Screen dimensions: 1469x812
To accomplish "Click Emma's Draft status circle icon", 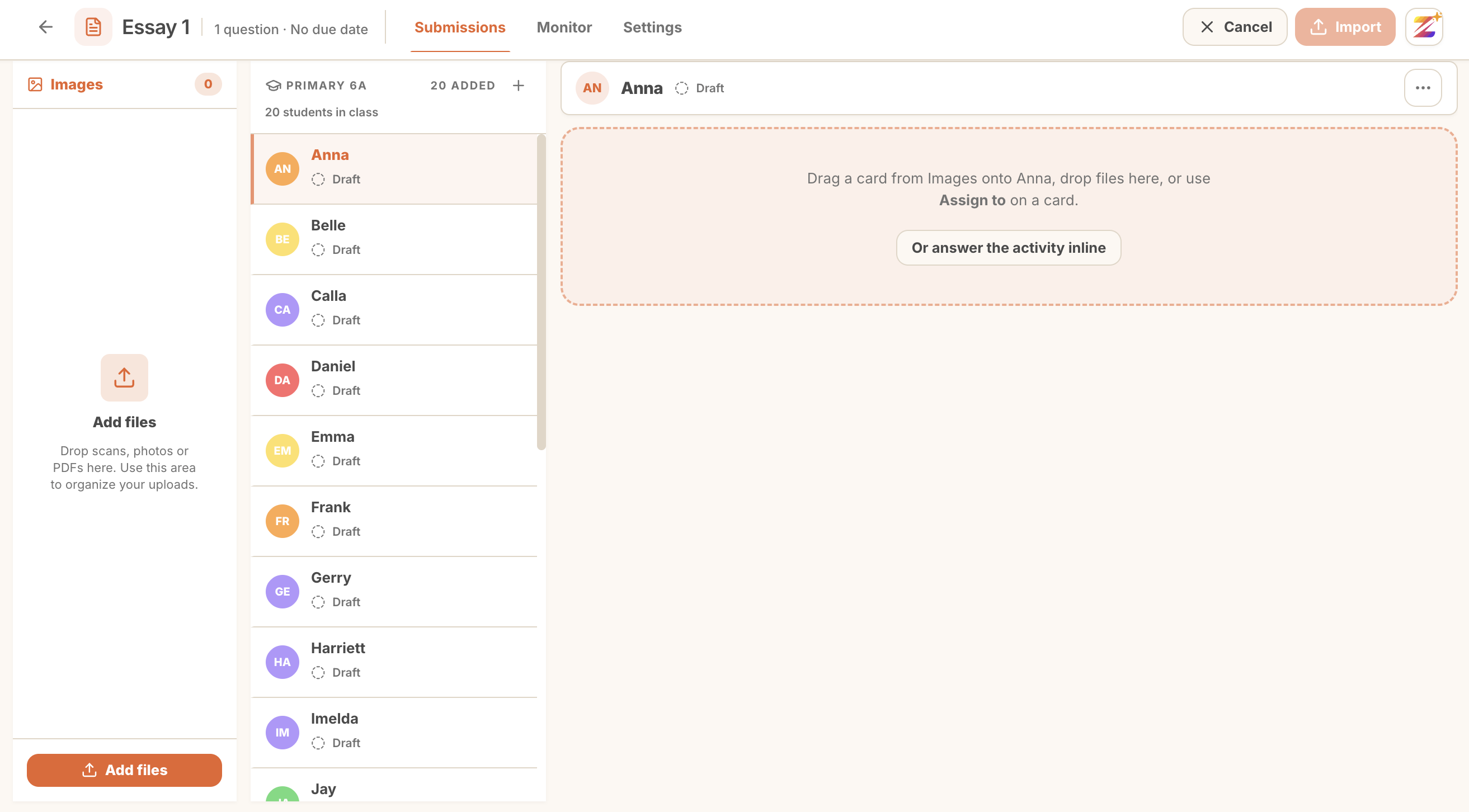I will (x=318, y=461).
